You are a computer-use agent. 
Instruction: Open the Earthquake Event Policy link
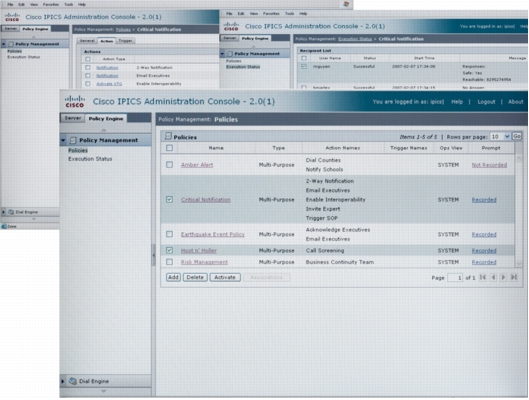click(x=213, y=234)
